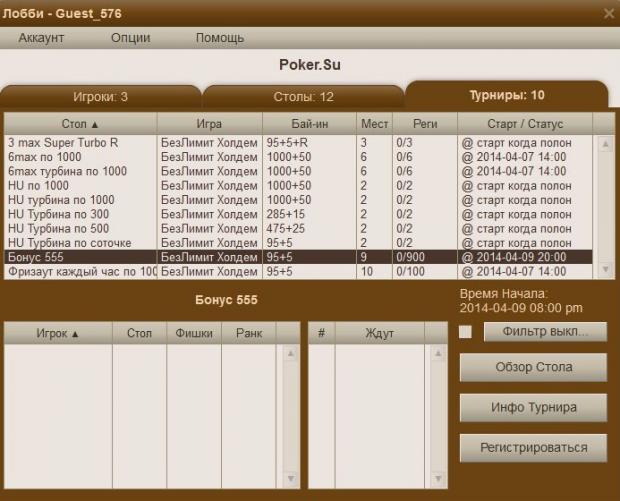
Task: Toggle the filter checkbox next to Фильтр выкл
Action: click(x=465, y=332)
